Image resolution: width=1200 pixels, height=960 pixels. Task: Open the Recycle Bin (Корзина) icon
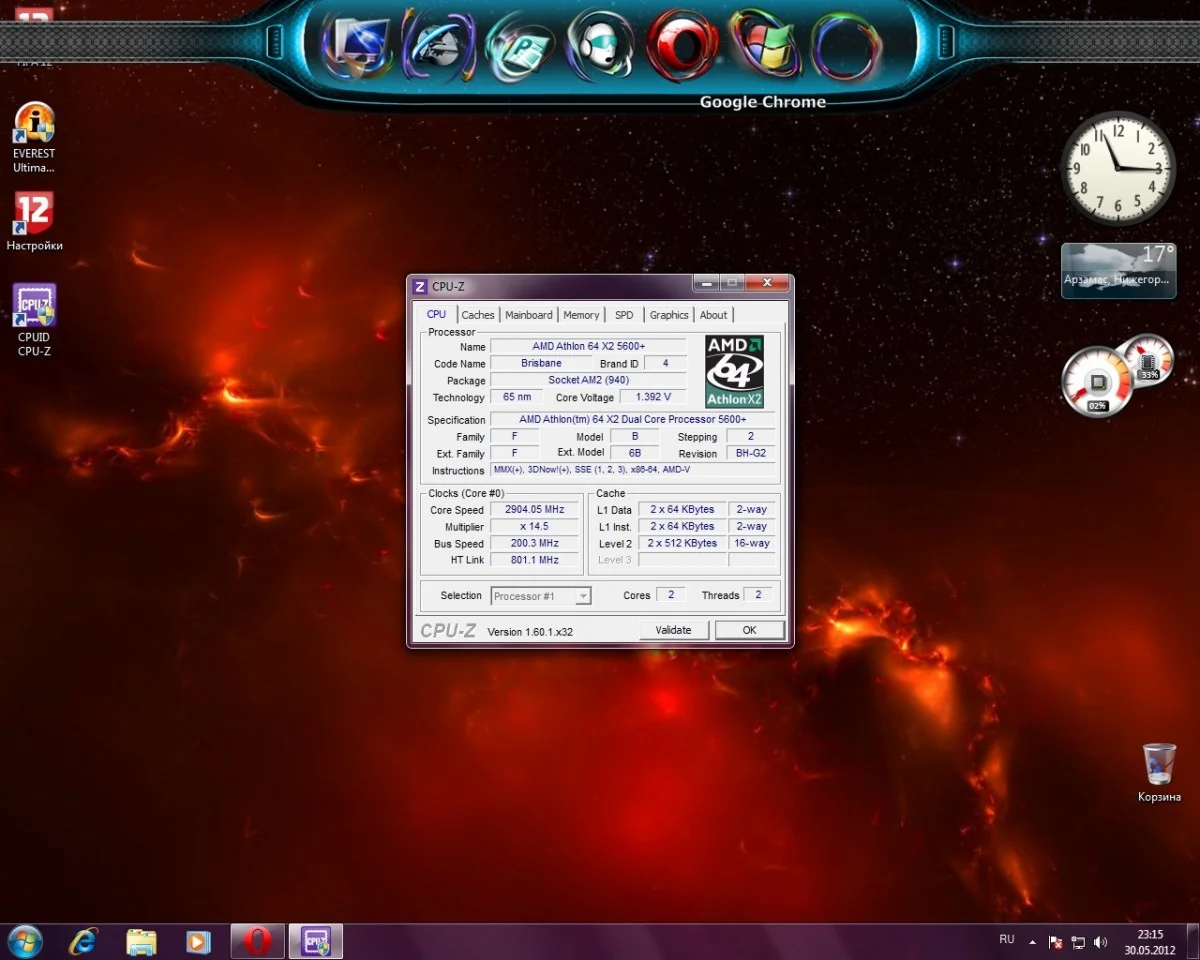[x=1159, y=772]
